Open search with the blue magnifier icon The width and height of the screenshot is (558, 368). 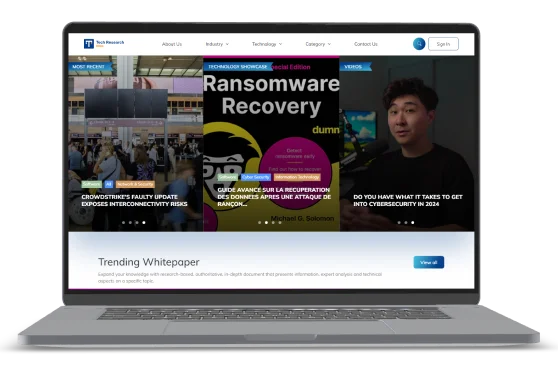click(419, 44)
